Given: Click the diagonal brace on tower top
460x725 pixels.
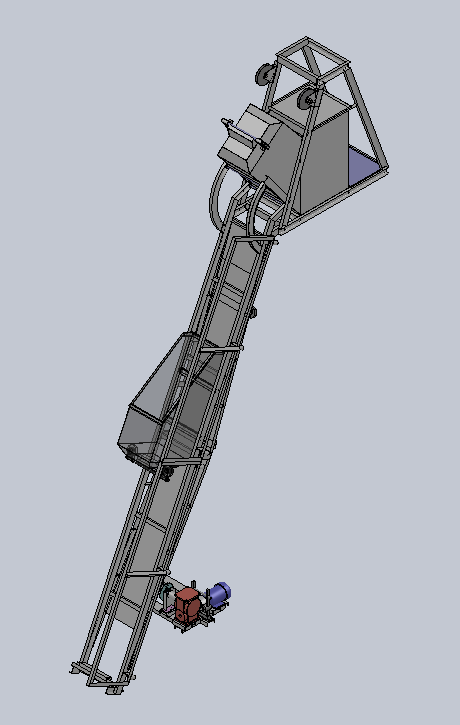Looking at the screenshot, I should tap(313, 61).
